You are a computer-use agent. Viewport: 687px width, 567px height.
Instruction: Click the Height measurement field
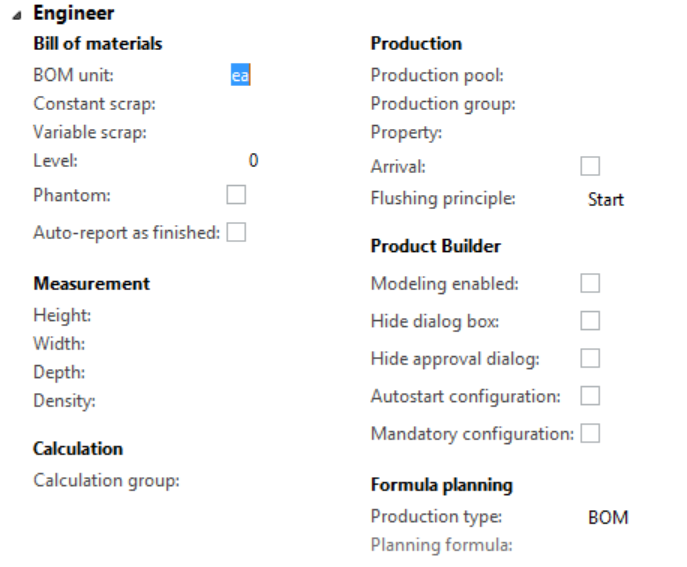(240, 315)
